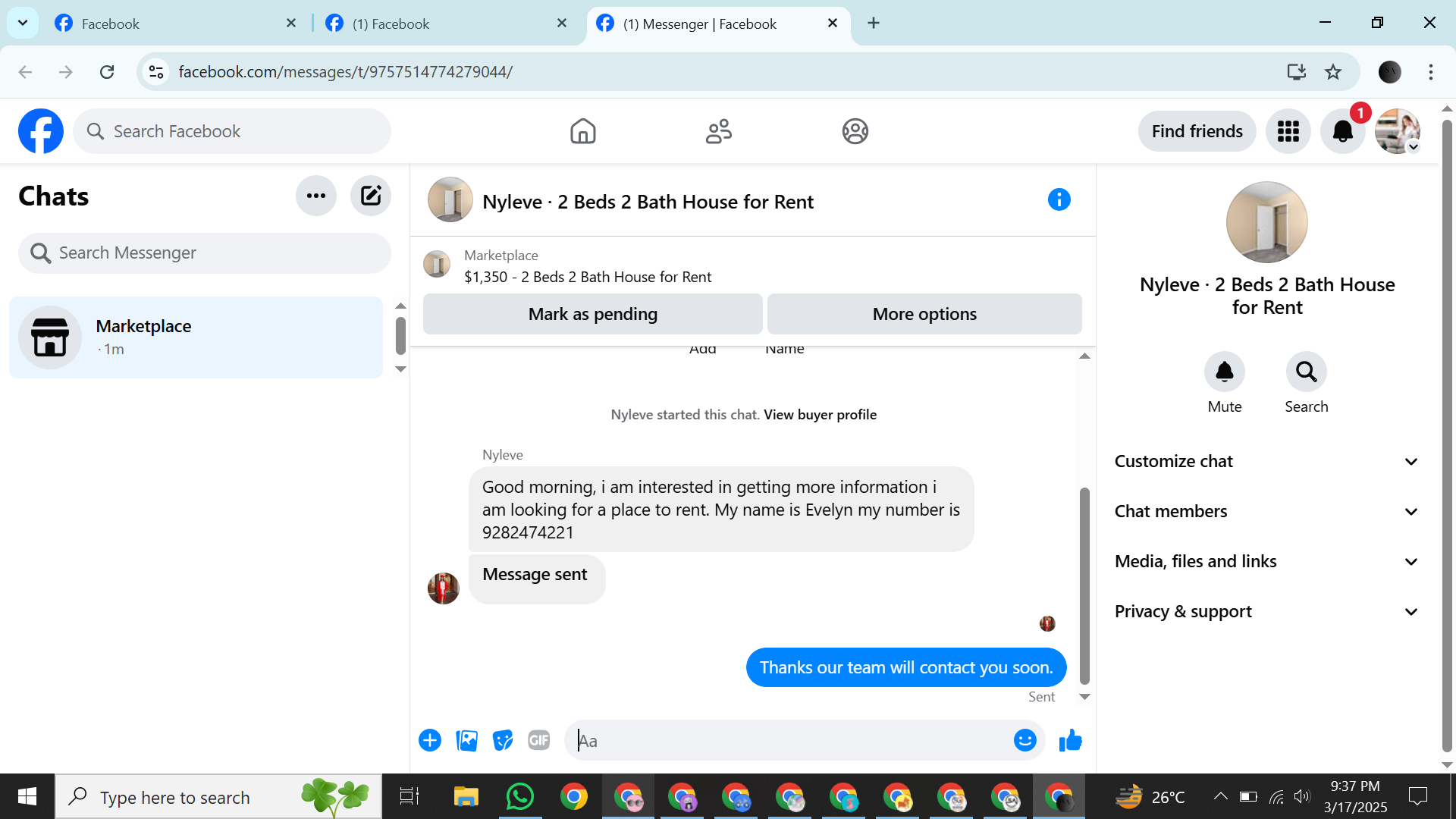This screenshot has width=1456, height=819.
Task: Click the page vertical scrollbar
Action: (1447, 435)
